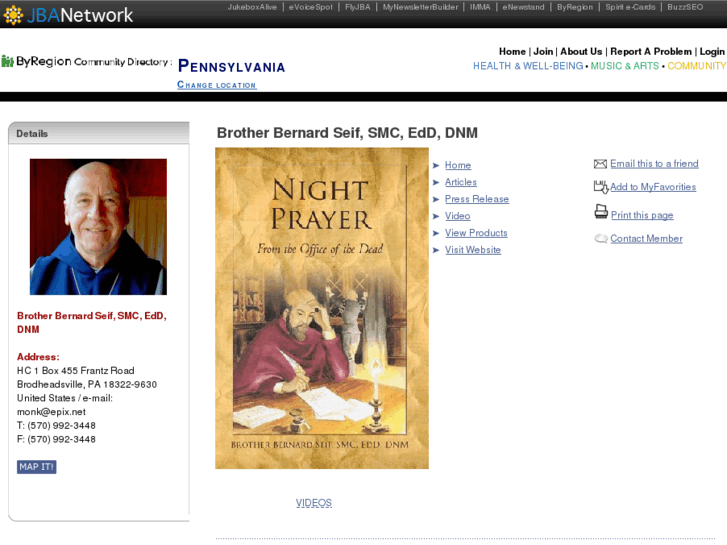
Task: Click the JBA Network logo
Action: point(68,14)
